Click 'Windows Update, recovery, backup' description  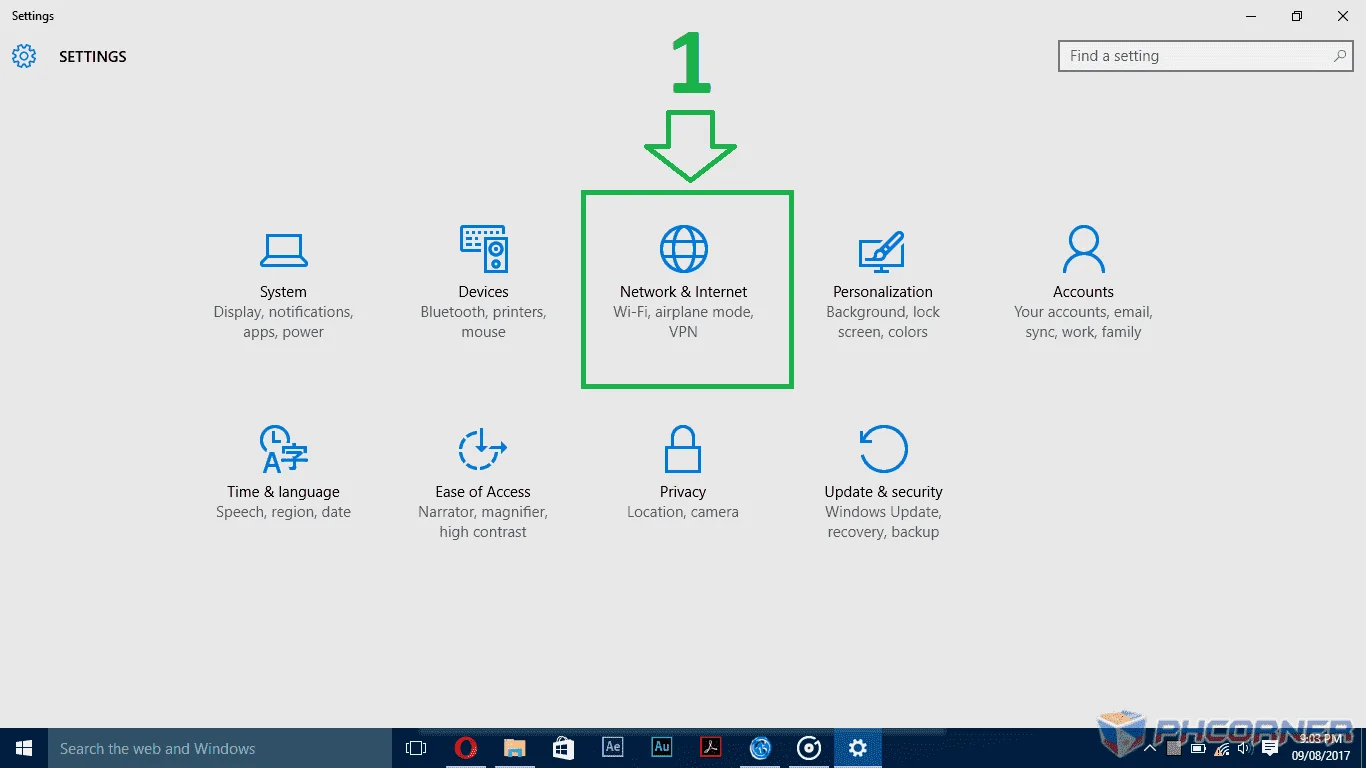883,522
